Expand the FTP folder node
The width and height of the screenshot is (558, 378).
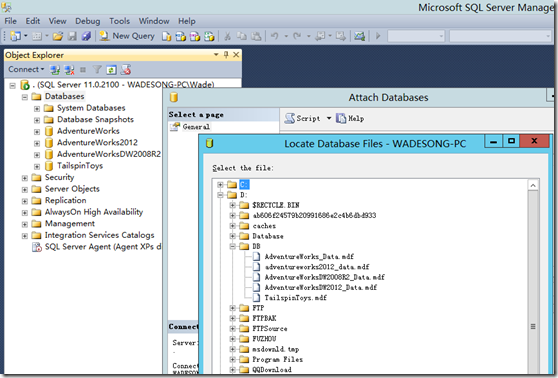coord(233,308)
